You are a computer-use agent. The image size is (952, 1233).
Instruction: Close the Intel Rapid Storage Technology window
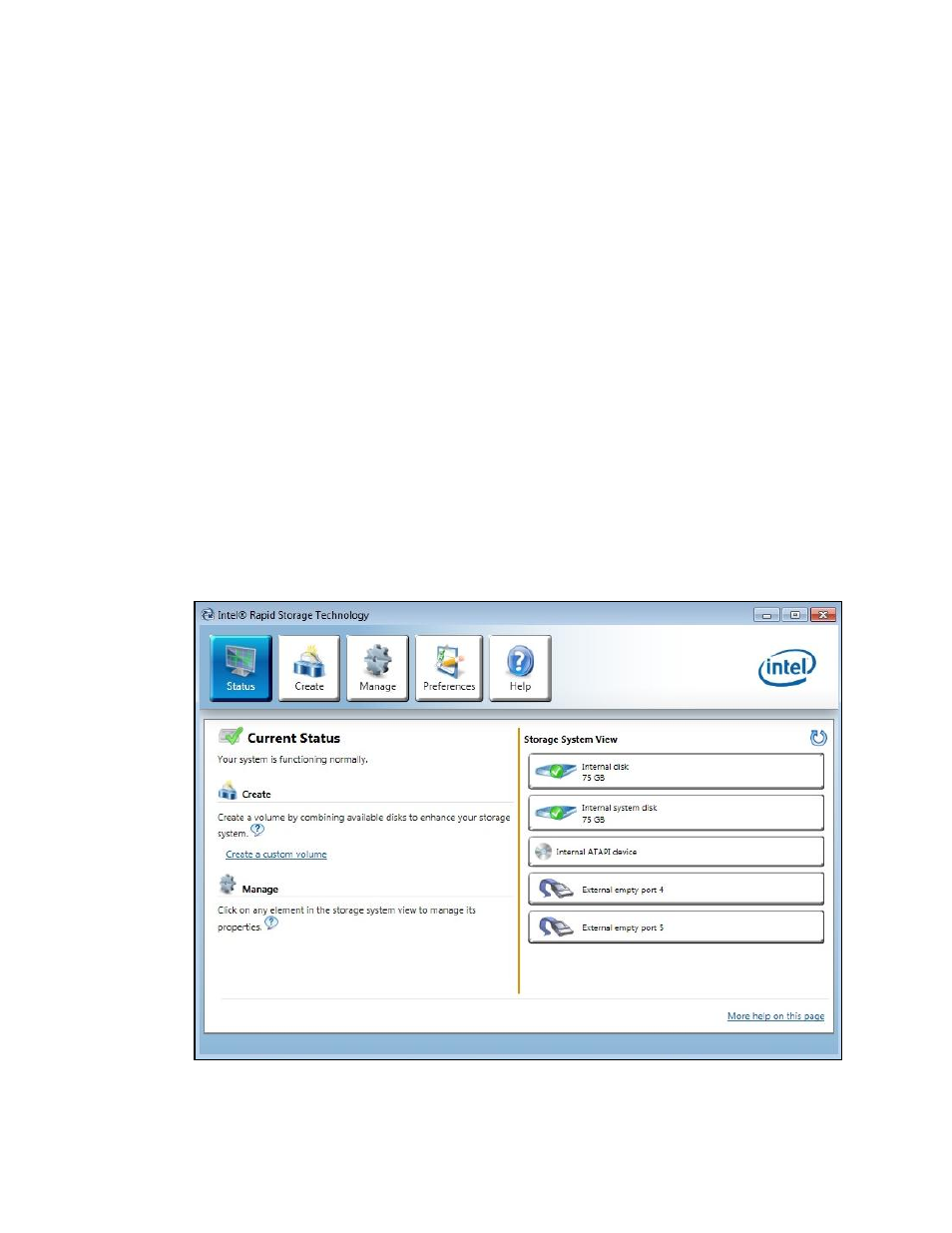[823, 615]
